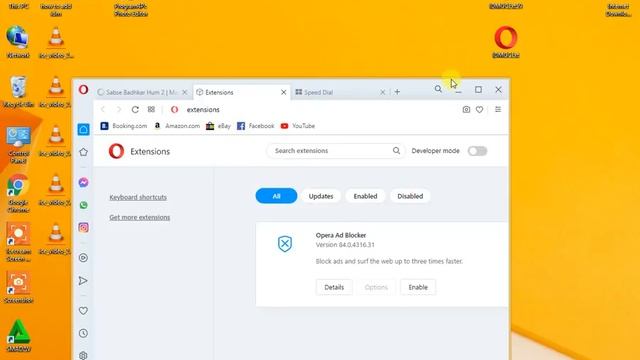The height and width of the screenshot is (360, 640).
Task: Open Speed Dial grid icon in toolbar
Action: tap(151, 109)
